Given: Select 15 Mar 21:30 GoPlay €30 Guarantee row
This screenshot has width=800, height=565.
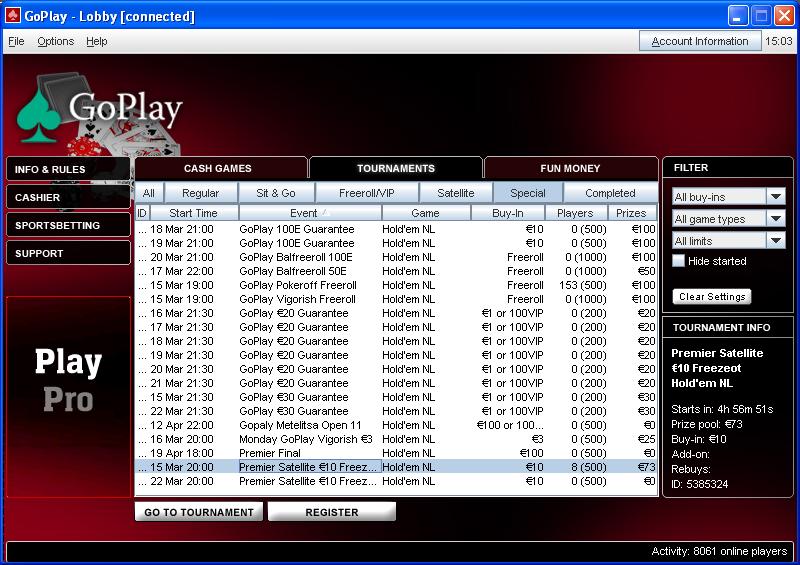Looking at the screenshot, I should click(396, 397).
